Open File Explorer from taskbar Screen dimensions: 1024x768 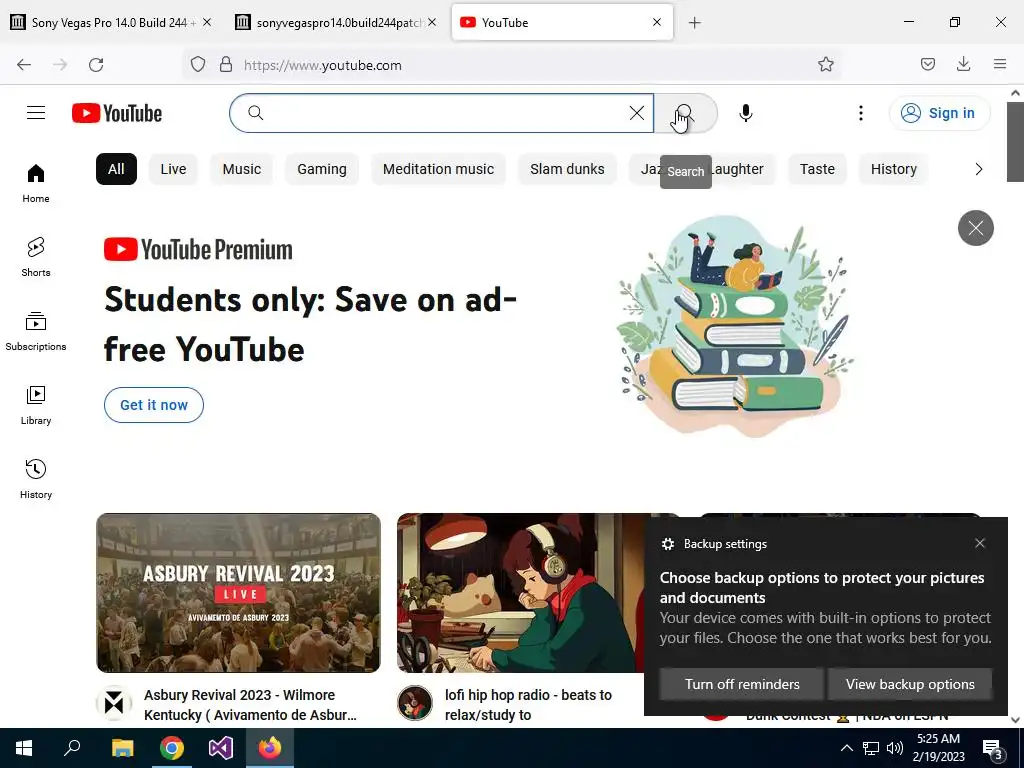[122, 748]
